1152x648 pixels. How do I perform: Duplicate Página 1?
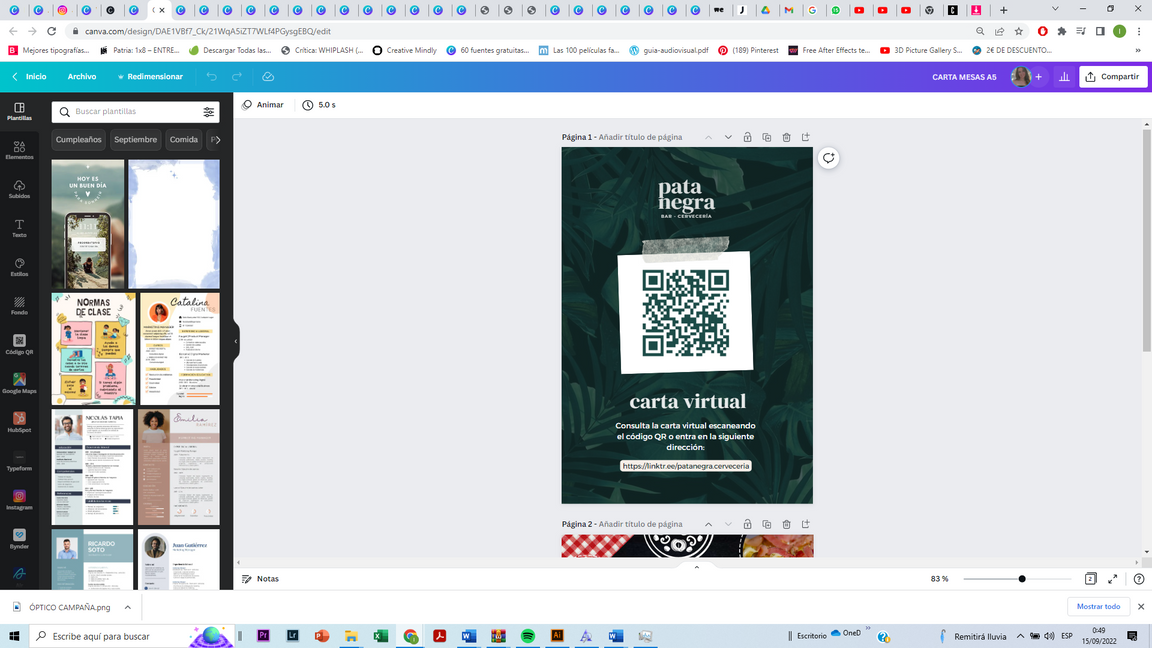(767, 137)
